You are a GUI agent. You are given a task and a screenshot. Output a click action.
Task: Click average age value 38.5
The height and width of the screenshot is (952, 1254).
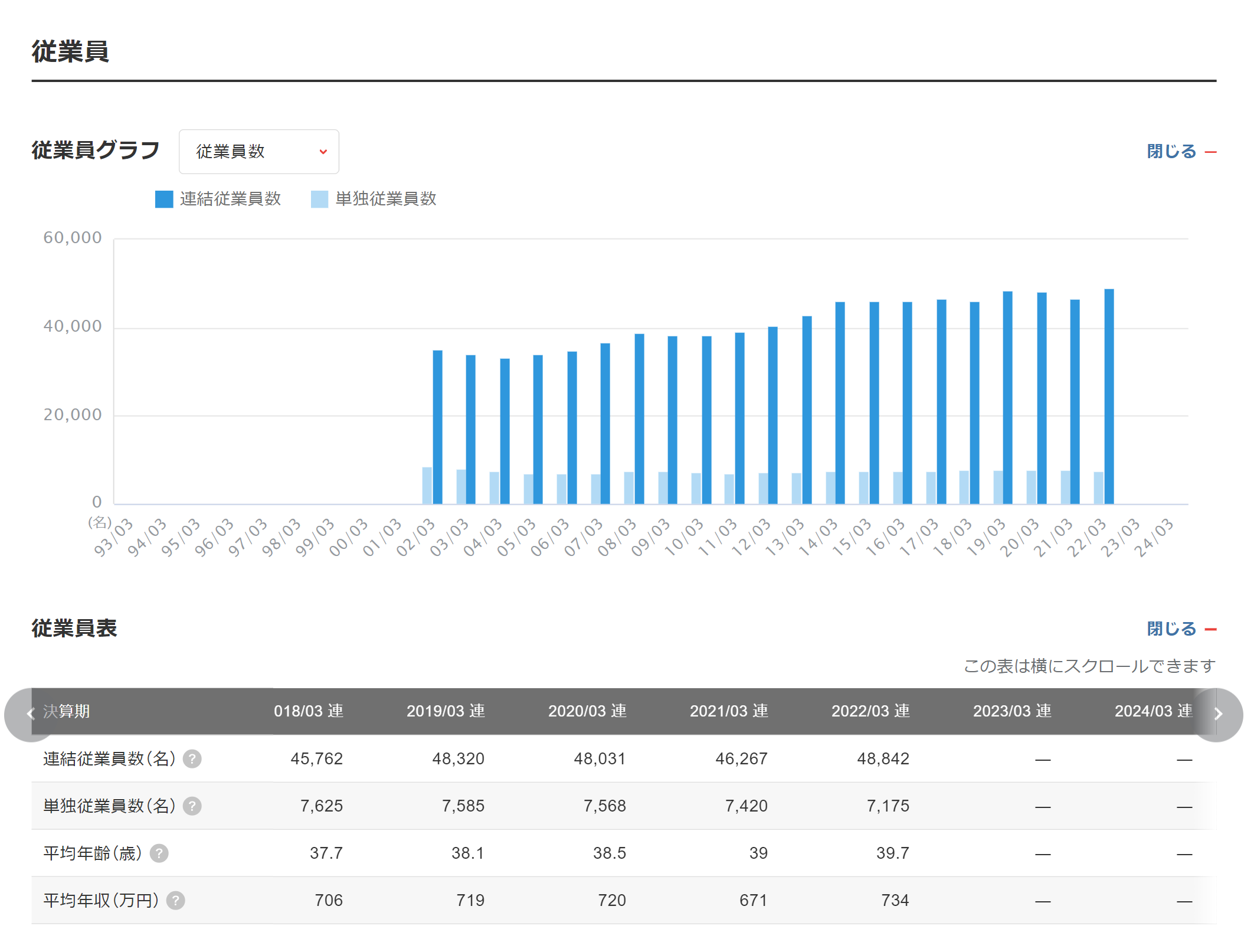[x=610, y=853]
